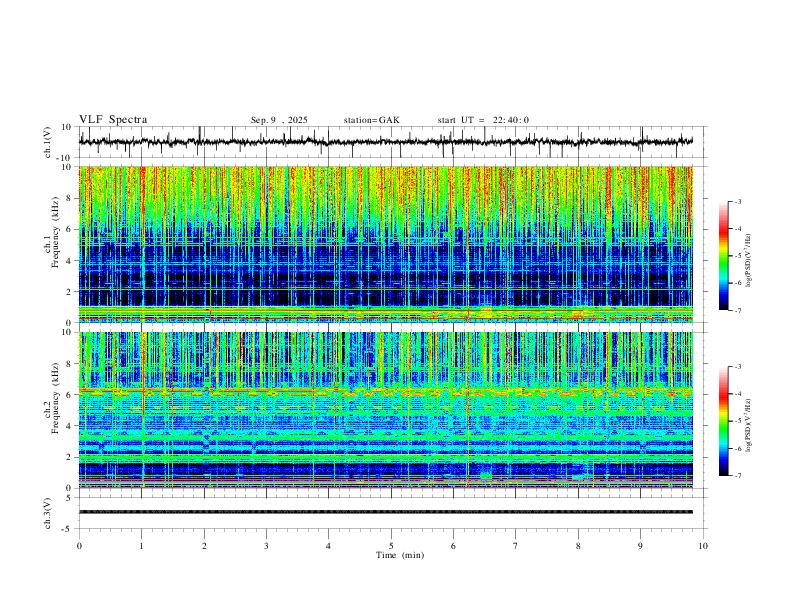
Task: Click the orange 6 kHz band in ch.2 spectrogram
Action: pos(386,391)
